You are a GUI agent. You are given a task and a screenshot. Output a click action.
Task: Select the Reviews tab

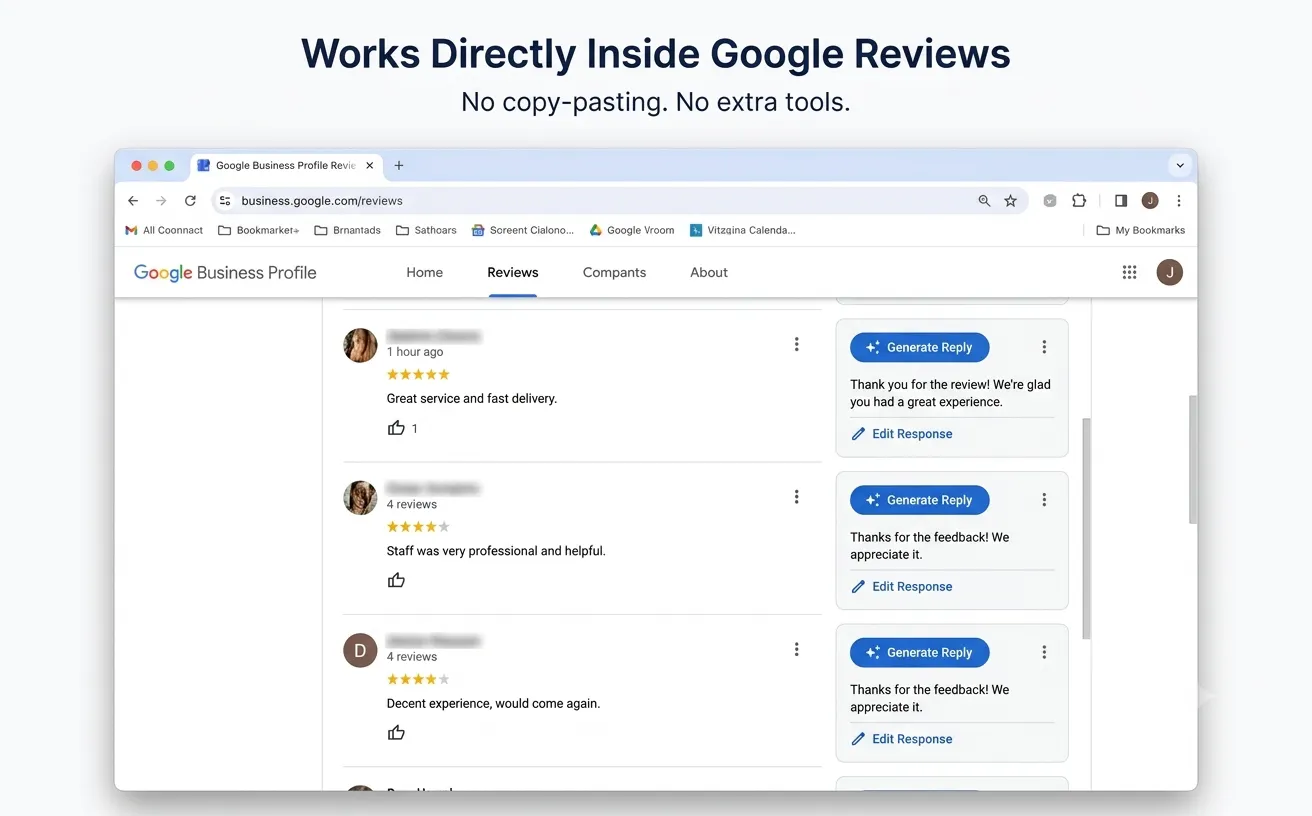[x=513, y=272]
